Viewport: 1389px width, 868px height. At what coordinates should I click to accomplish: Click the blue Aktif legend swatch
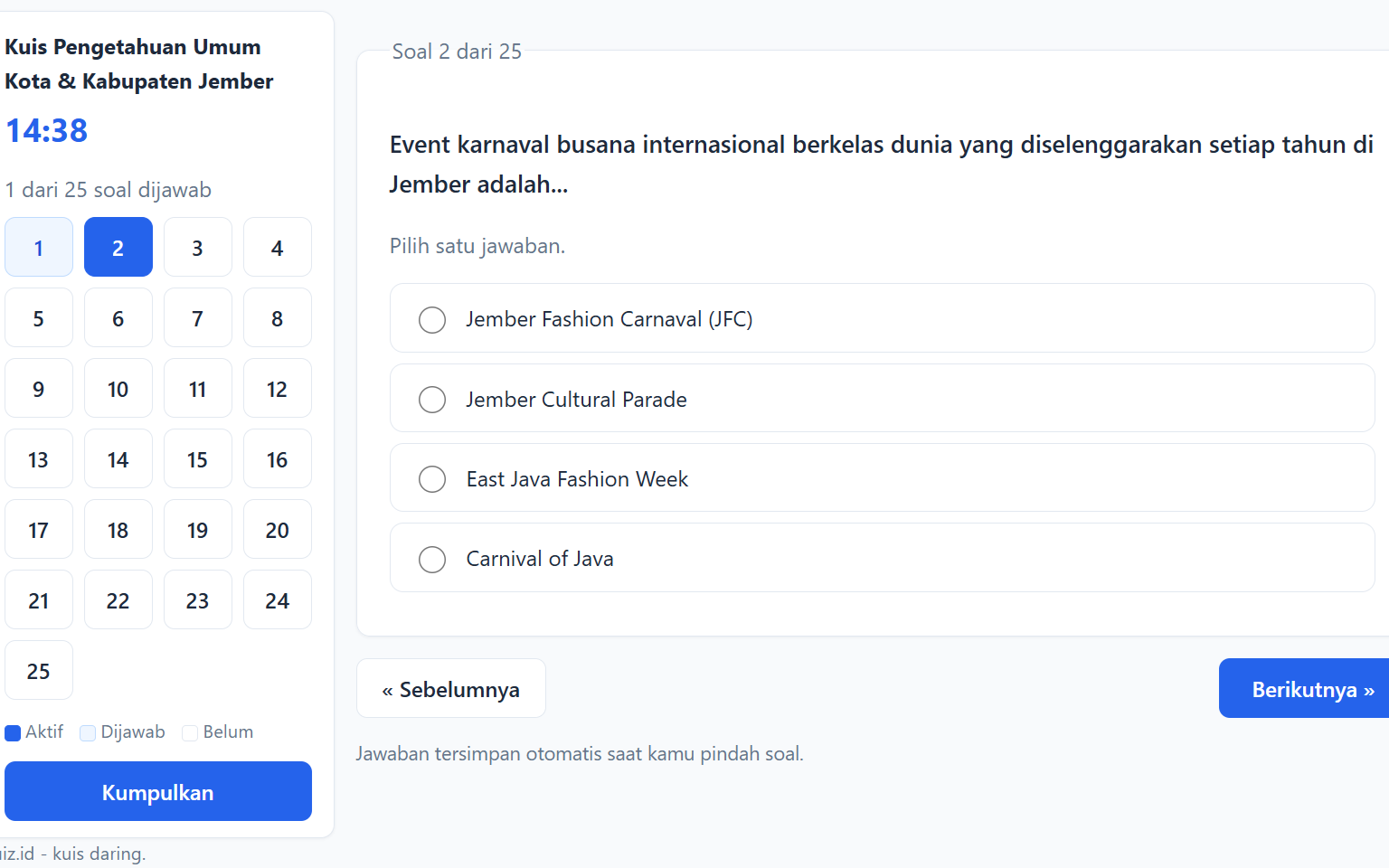coord(13,733)
